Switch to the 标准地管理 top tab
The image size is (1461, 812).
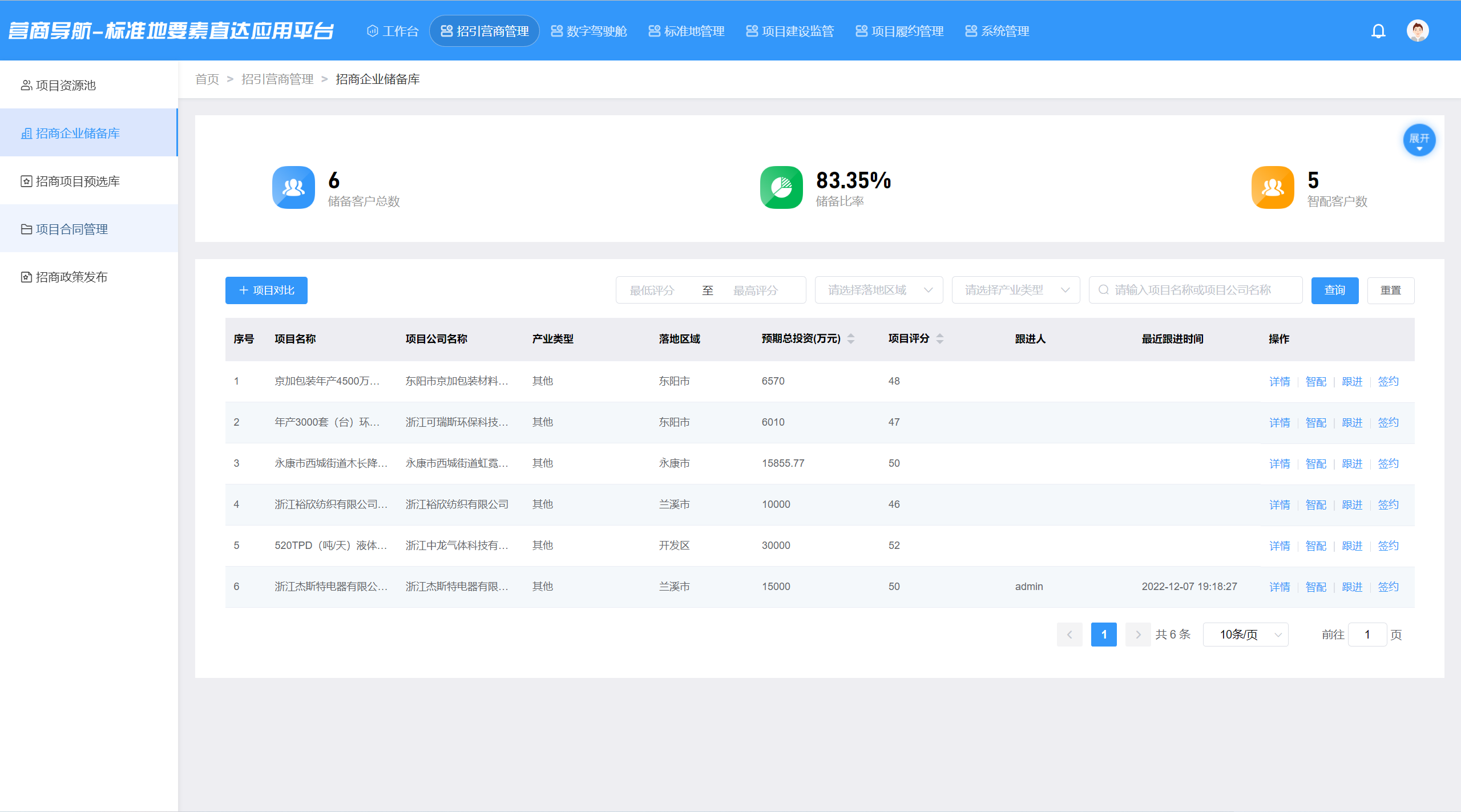click(x=687, y=31)
